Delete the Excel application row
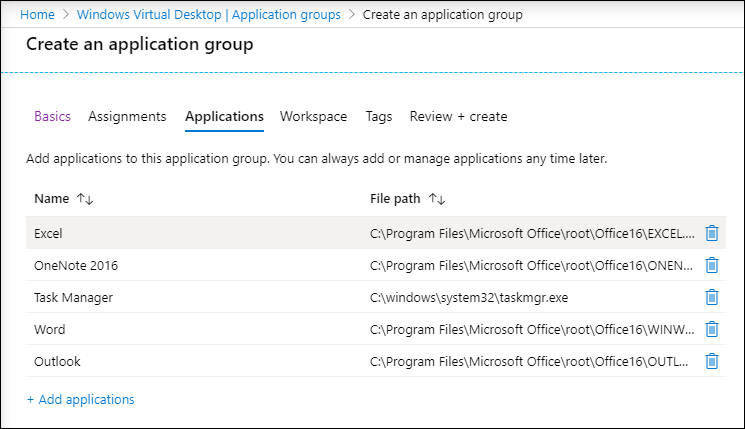Image resolution: width=745 pixels, height=429 pixels. click(711, 233)
